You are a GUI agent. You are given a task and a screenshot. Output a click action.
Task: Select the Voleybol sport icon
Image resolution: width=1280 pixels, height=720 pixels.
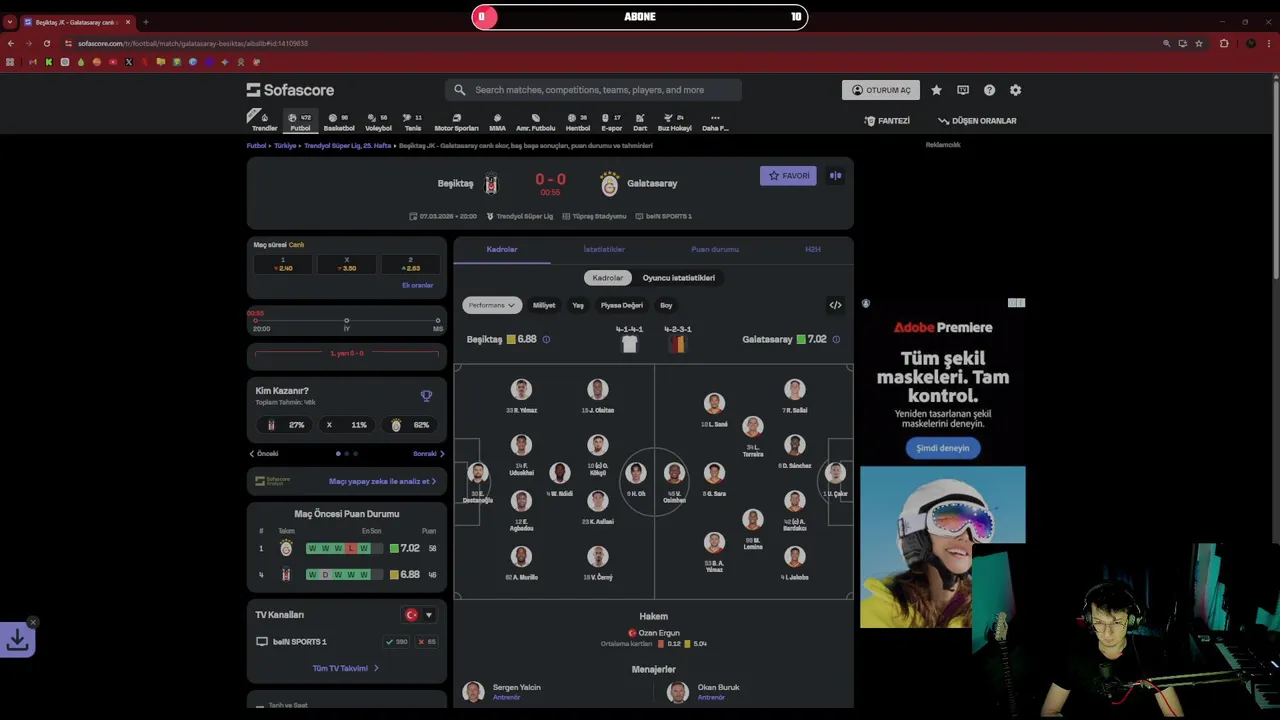tap(378, 122)
